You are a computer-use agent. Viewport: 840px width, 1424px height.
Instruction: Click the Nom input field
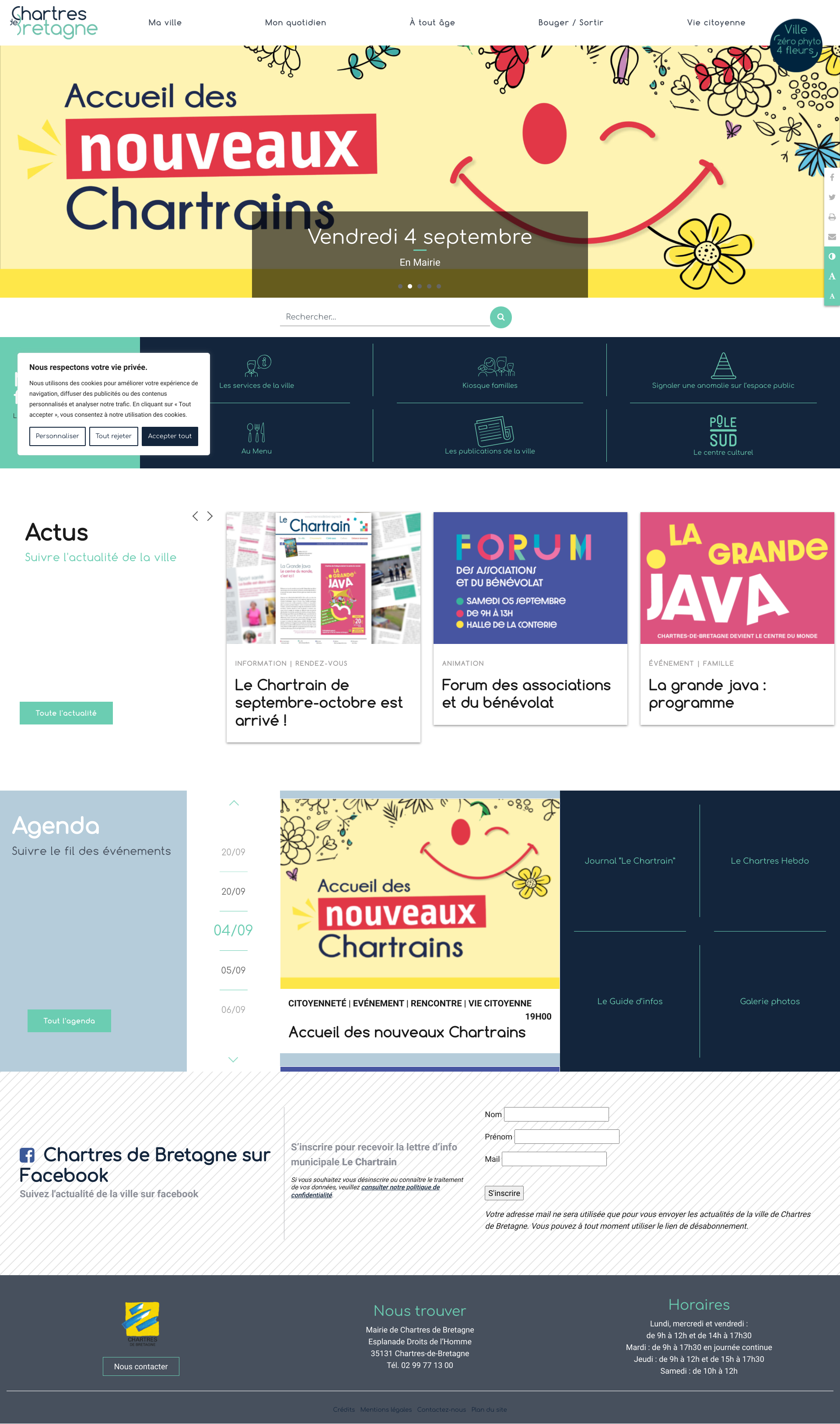(x=556, y=1114)
